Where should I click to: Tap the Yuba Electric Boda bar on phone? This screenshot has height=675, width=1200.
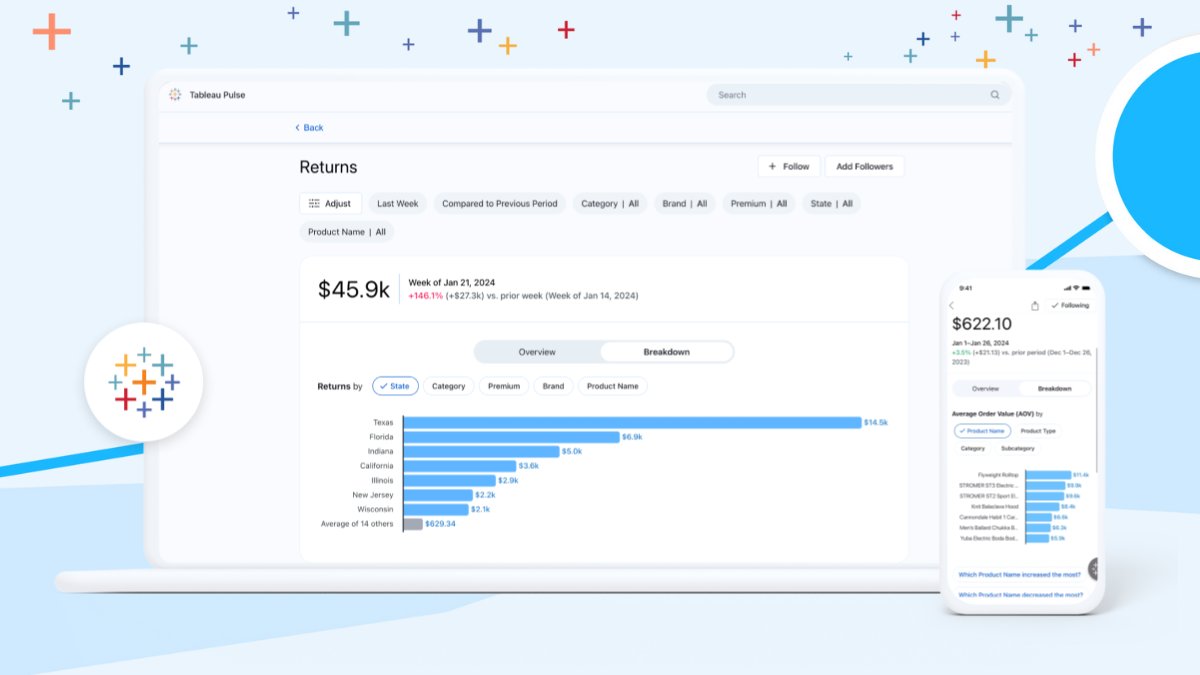pos(1037,538)
